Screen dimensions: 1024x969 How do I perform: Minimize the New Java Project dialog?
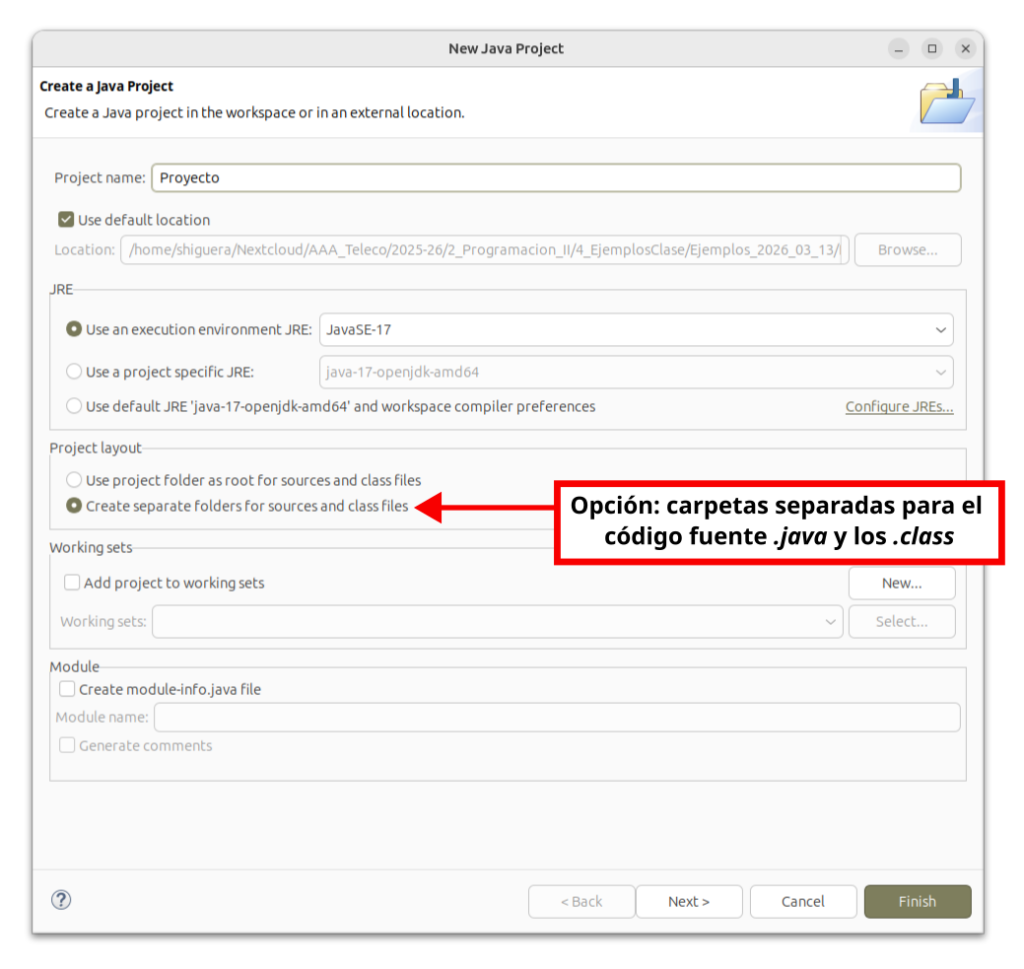899,48
